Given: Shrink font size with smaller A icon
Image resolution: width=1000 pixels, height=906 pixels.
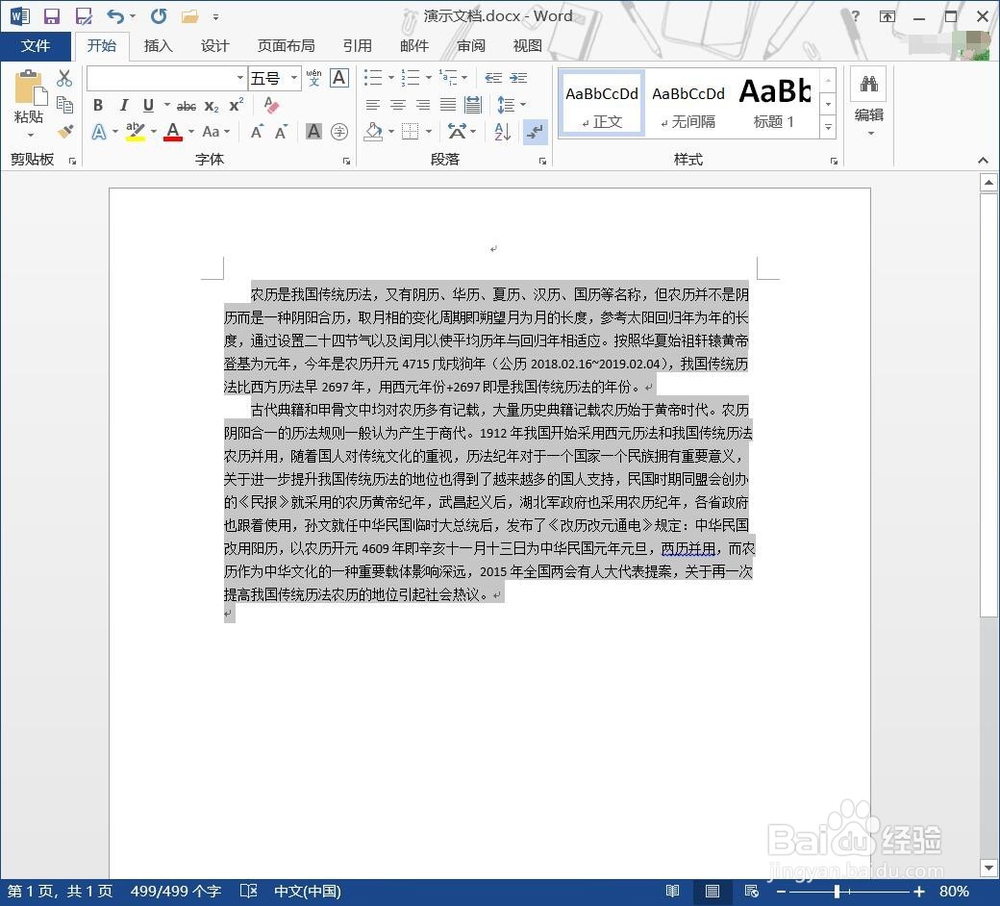Looking at the screenshot, I should (281, 132).
